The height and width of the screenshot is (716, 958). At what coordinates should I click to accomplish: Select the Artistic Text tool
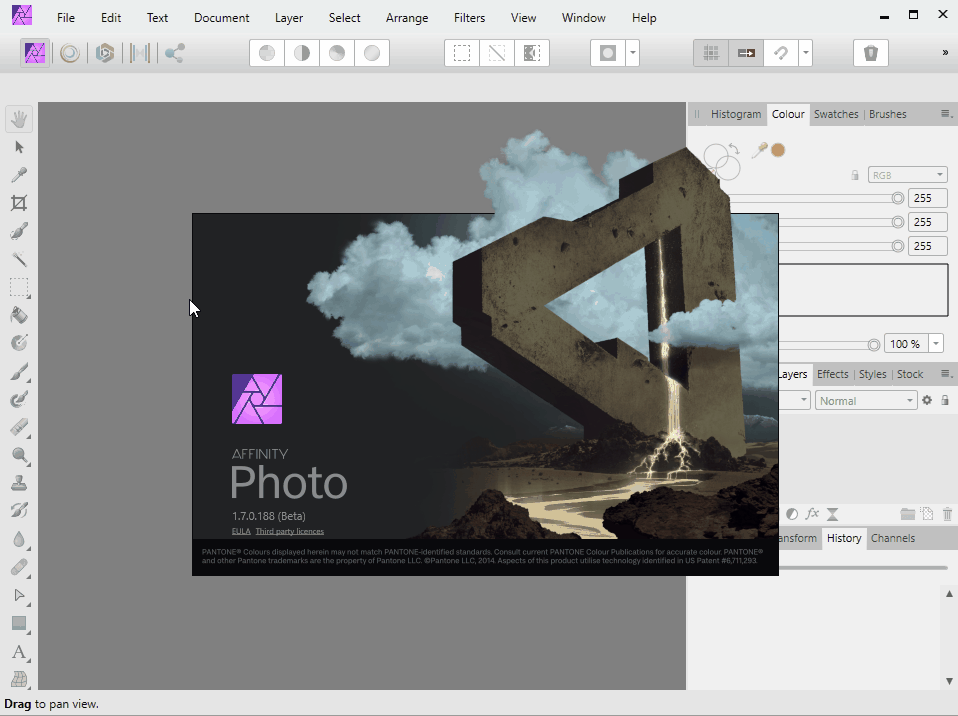point(19,652)
